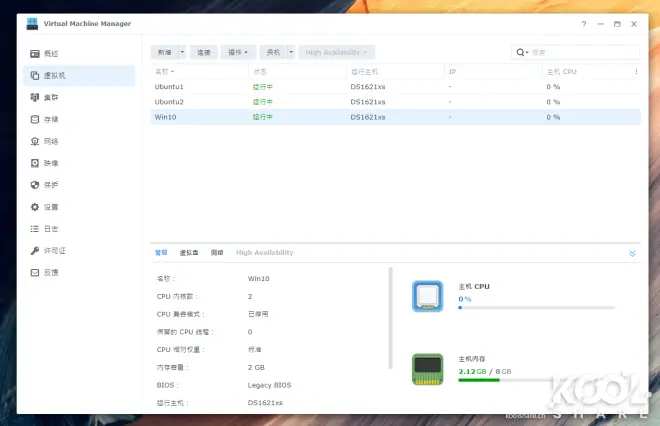The height and width of the screenshot is (426, 660).
Task: Click the 2 GB memory capacity value
Action: (x=256, y=367)
